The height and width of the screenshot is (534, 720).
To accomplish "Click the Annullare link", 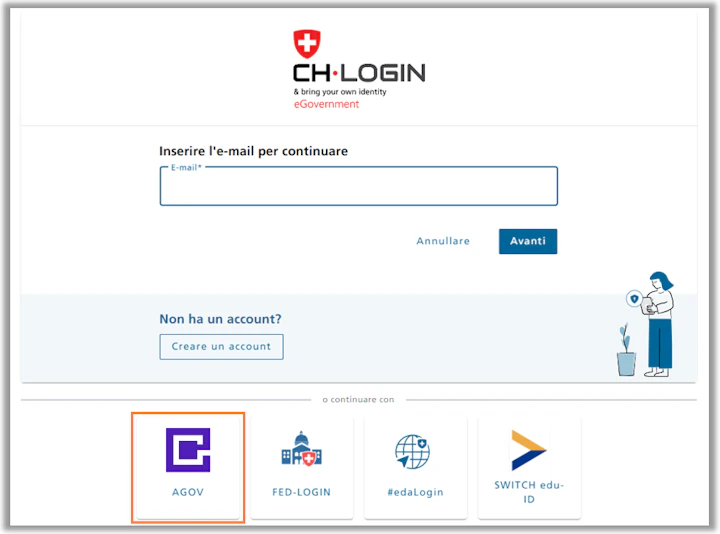I will point(443,241).
